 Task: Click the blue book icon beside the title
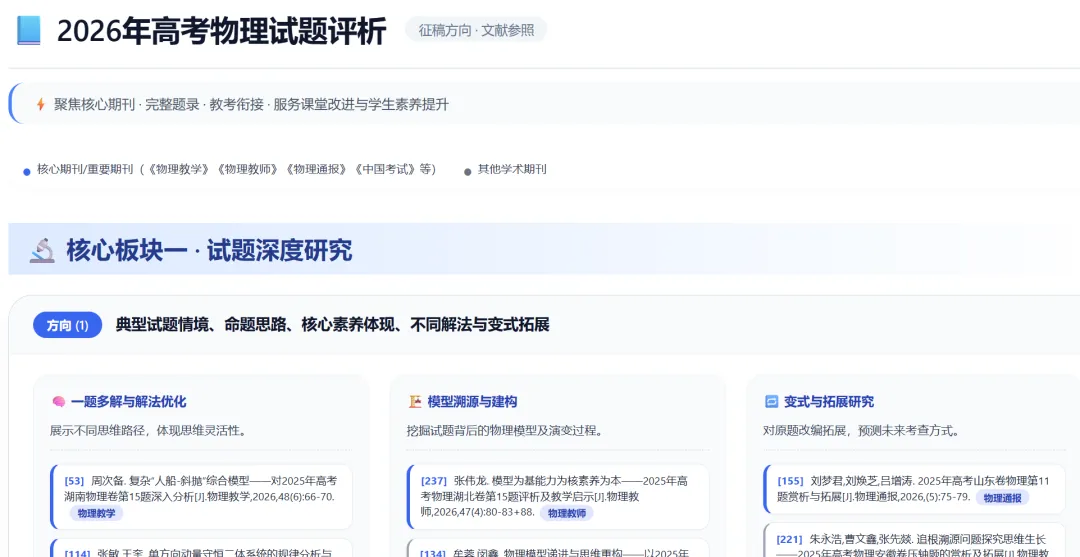[28, 31]
